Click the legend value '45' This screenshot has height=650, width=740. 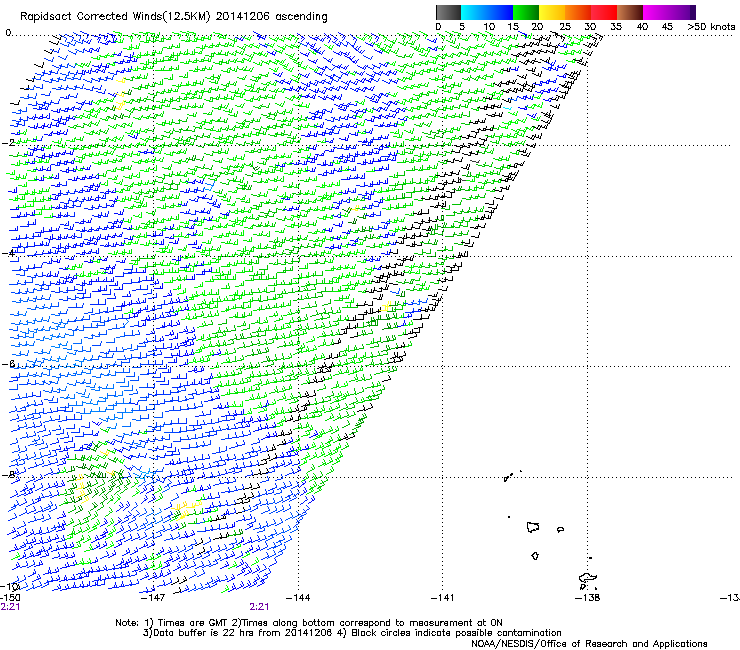[x=667, y=26]
